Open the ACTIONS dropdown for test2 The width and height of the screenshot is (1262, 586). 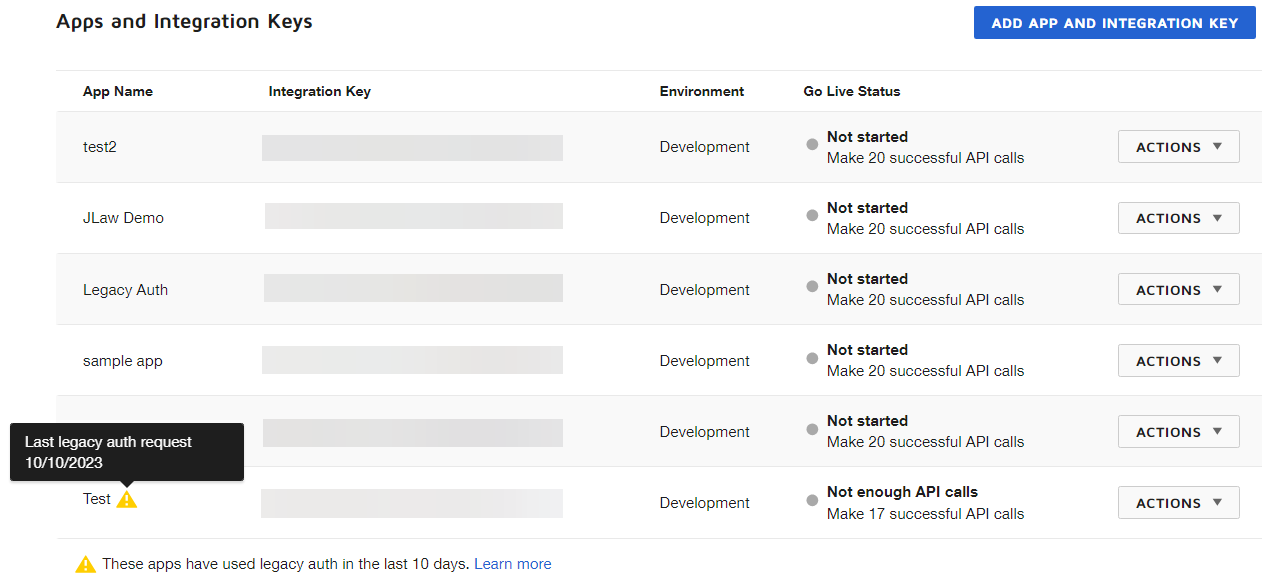coord(1178,147)
